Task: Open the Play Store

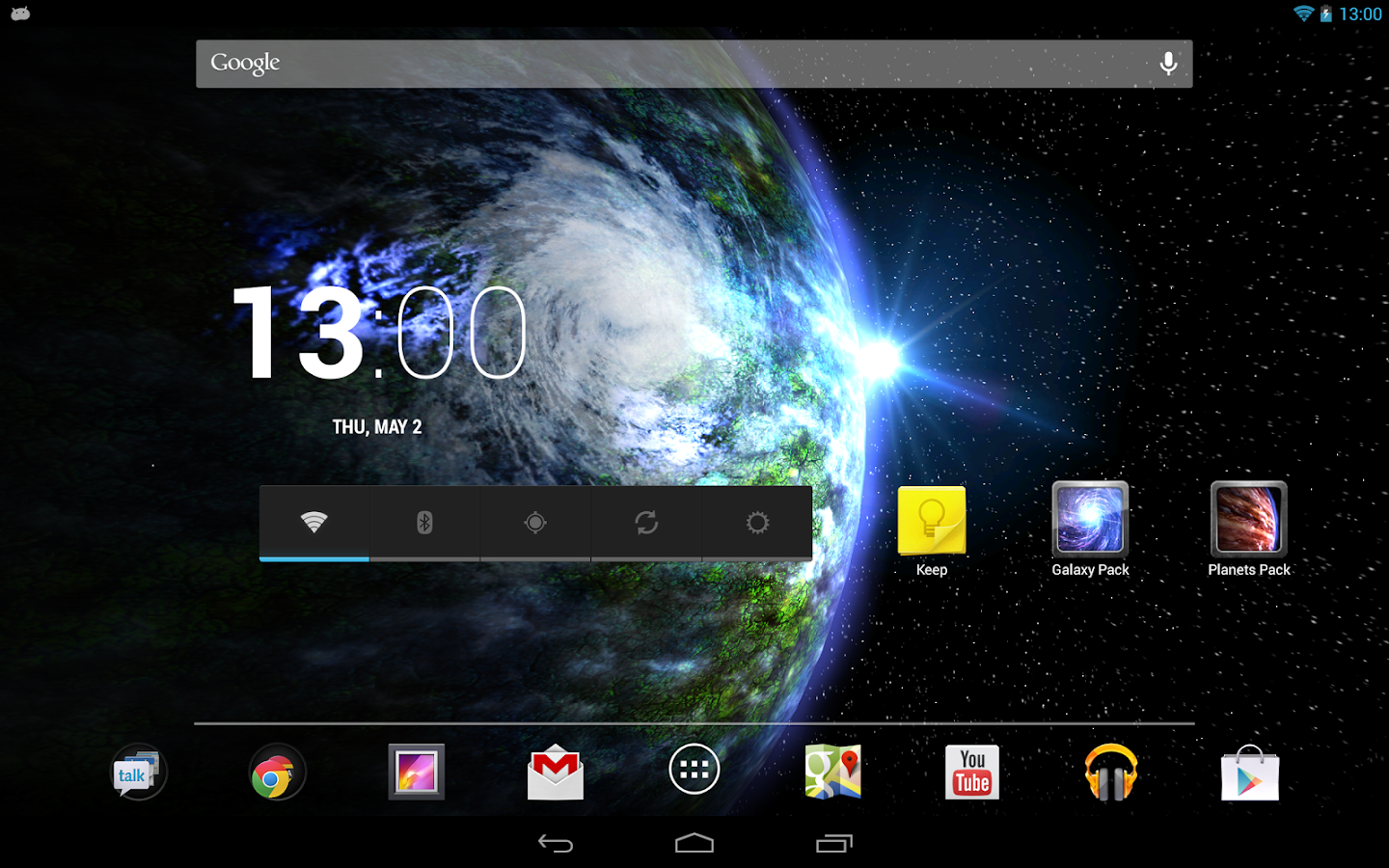Action: point(1249,772)
